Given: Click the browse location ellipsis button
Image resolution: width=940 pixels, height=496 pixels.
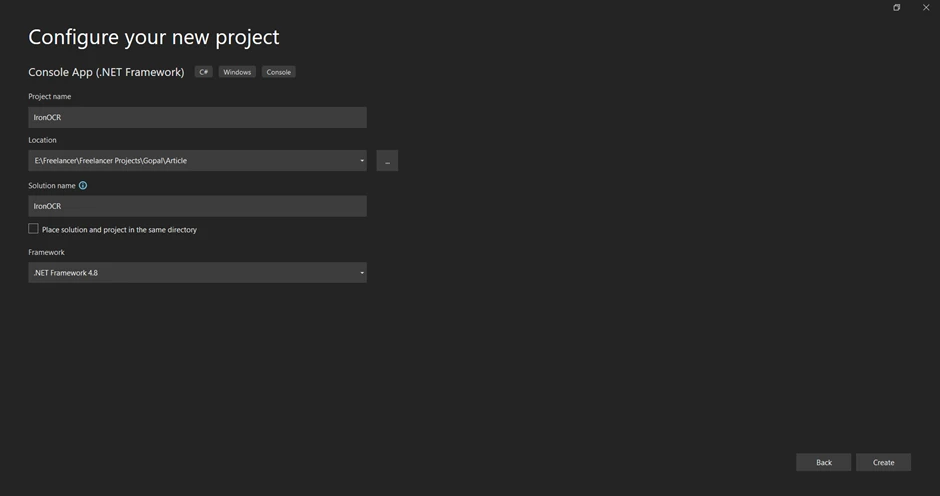Looking at the screenshot, I should pyautogui.click(x=387, y=161).
